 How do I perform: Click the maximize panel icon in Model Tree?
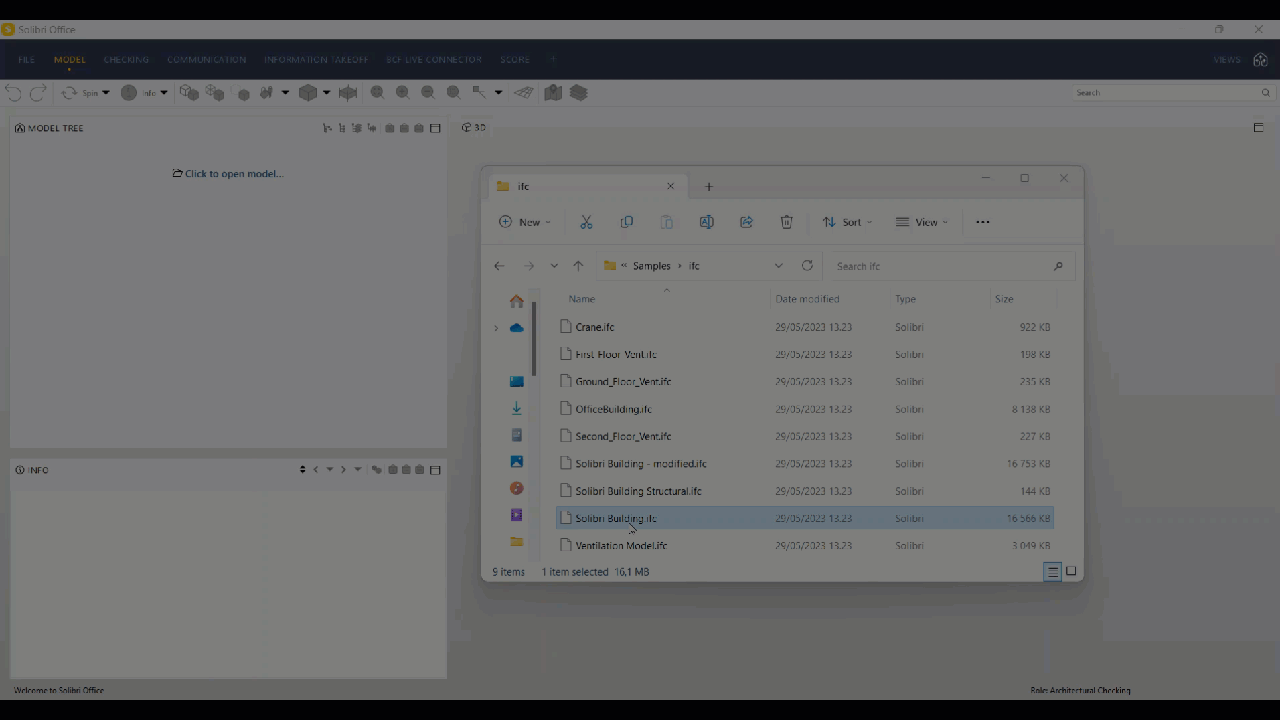click(435, 128)
